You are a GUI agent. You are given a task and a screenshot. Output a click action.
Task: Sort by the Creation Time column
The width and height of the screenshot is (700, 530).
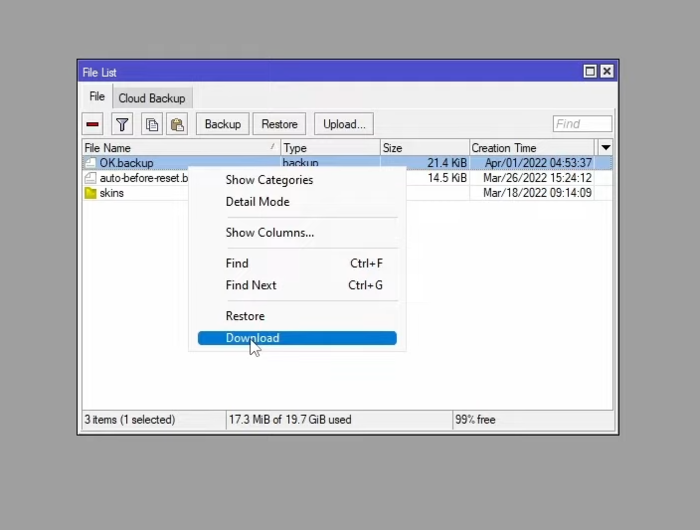tap(530, 148)
